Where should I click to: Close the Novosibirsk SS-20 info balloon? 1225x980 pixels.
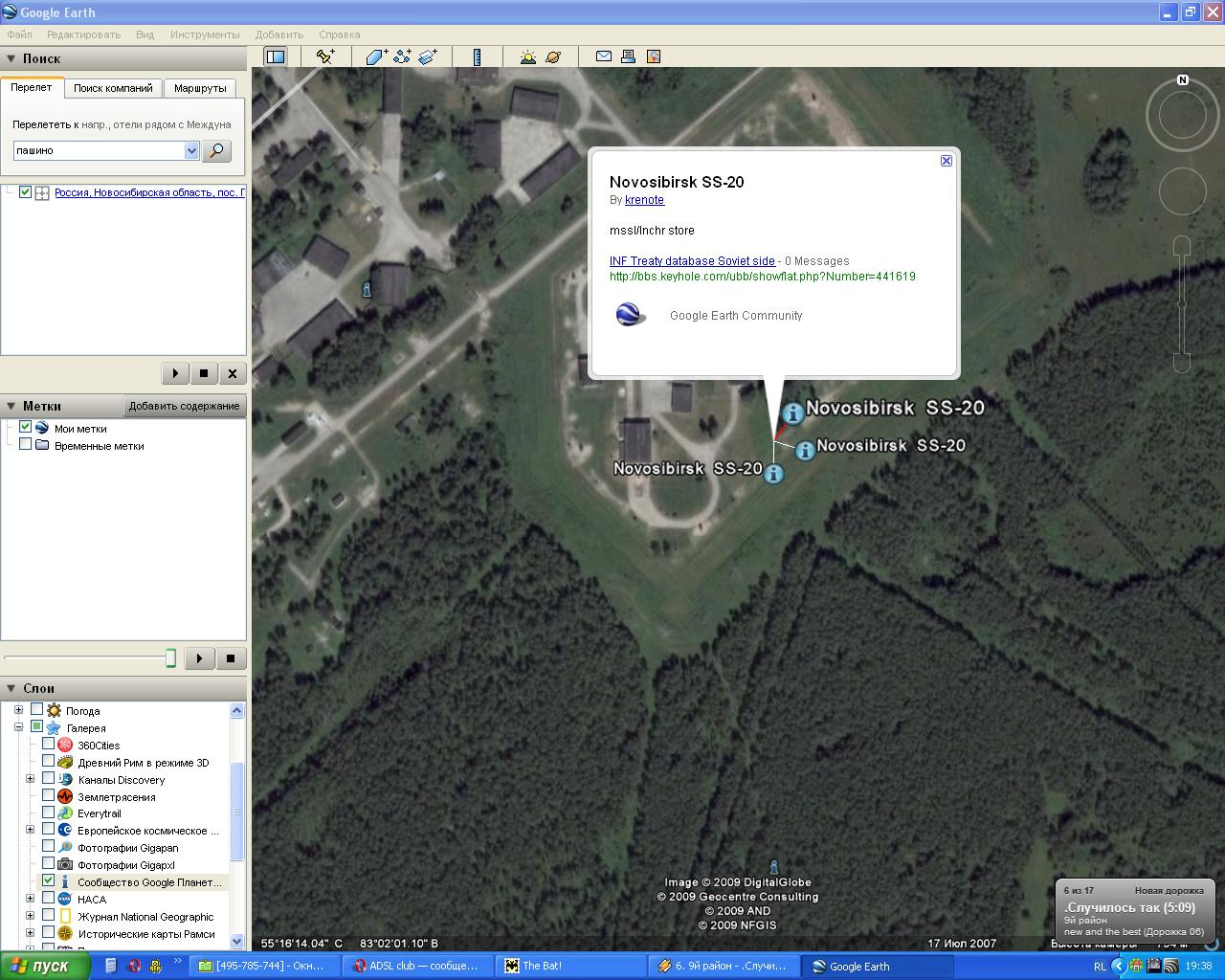pyautogui.click(x=947, y=161)
